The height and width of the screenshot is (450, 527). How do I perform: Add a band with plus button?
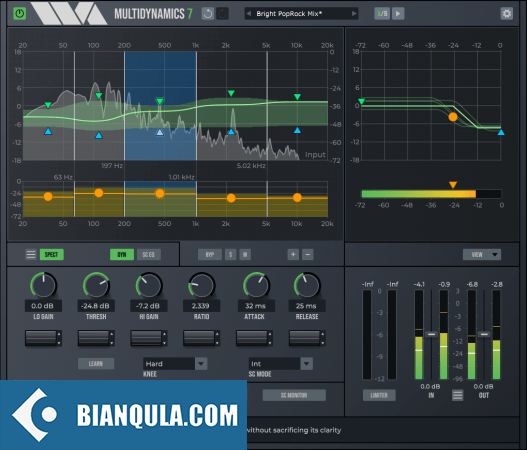click(293, 254)
